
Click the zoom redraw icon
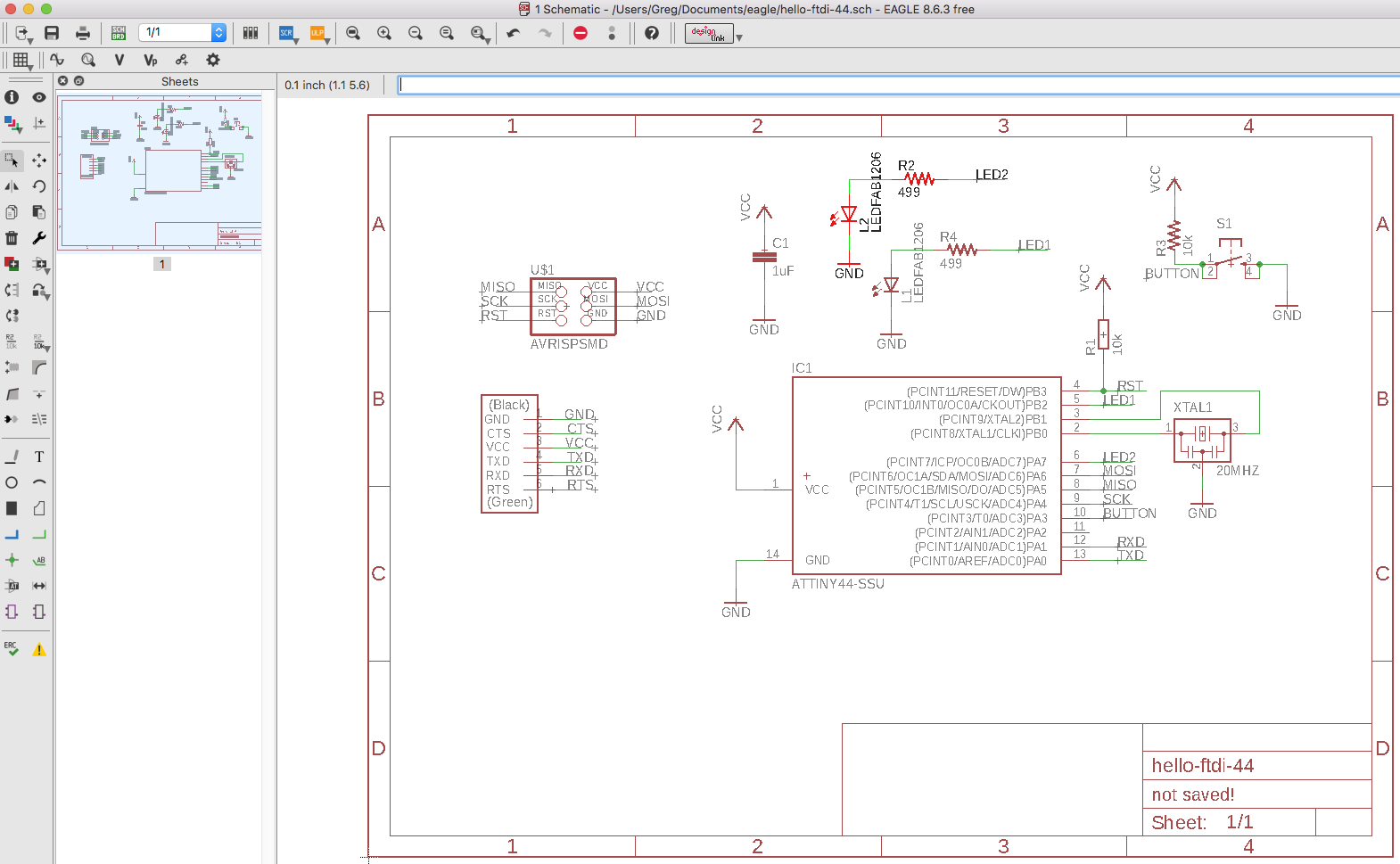click(x=447, y=33)
